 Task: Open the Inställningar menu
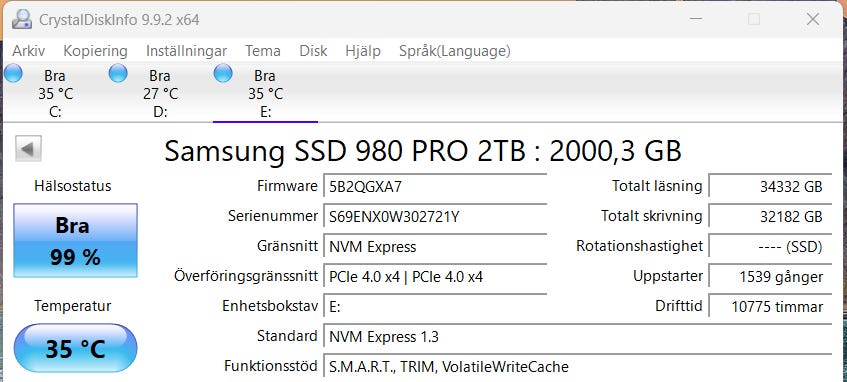click(186, 51)
